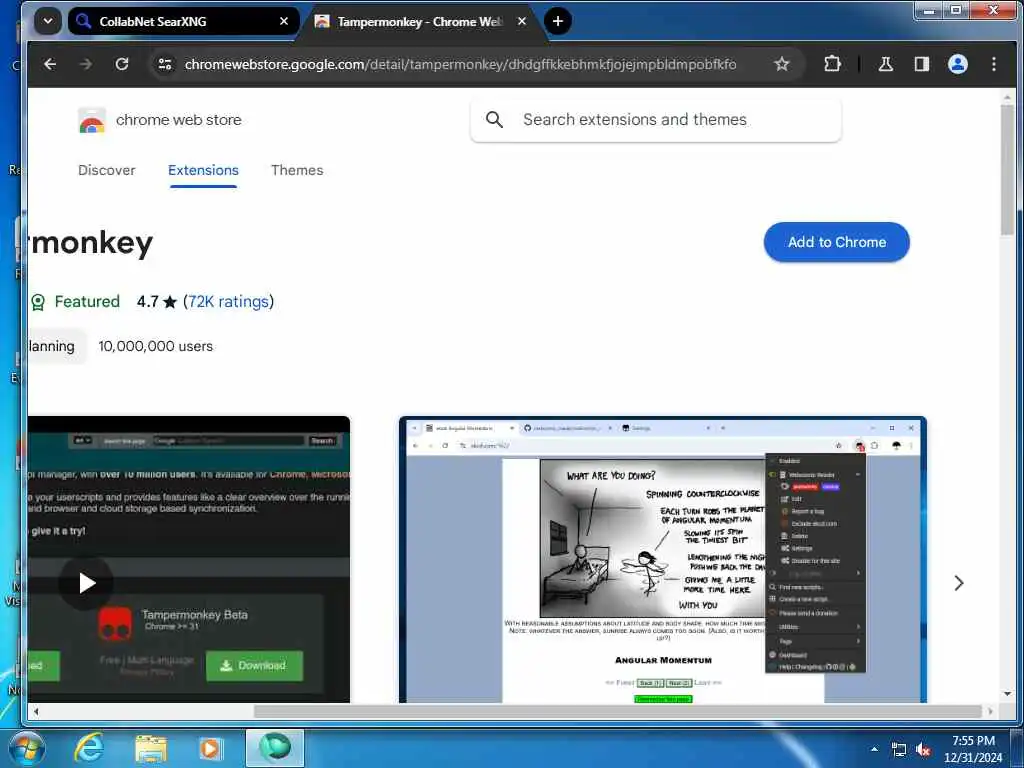Click the 4.7 star rating
The width and height of the screenshot is (1024, 768).
tap(157, 302)
